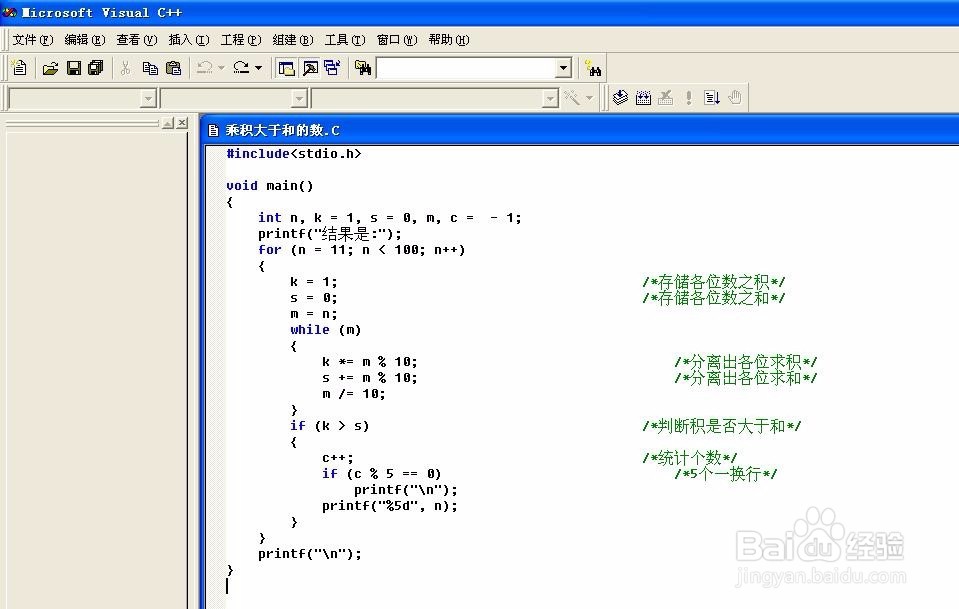Click the Find in Files icon
Screen dimensions: 959x609
point(363,68)
